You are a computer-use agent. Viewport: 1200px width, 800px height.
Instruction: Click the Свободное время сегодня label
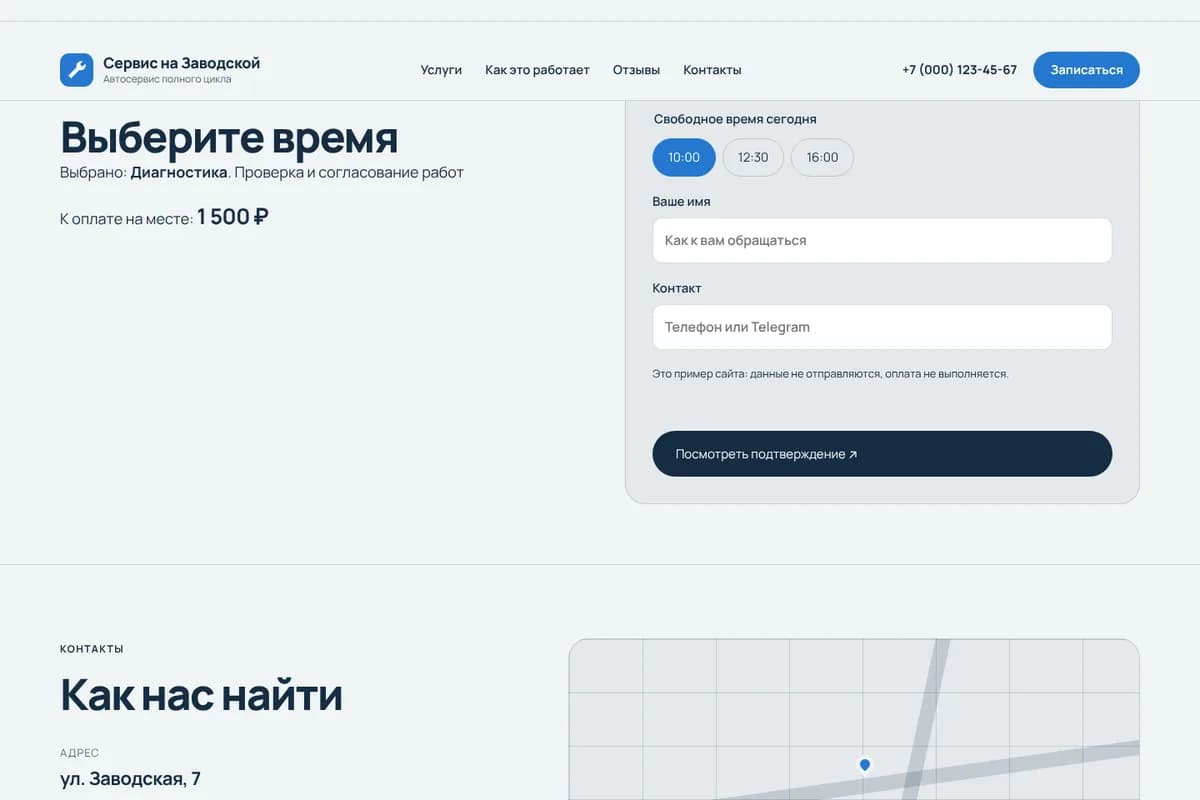(x=735, y=119)
